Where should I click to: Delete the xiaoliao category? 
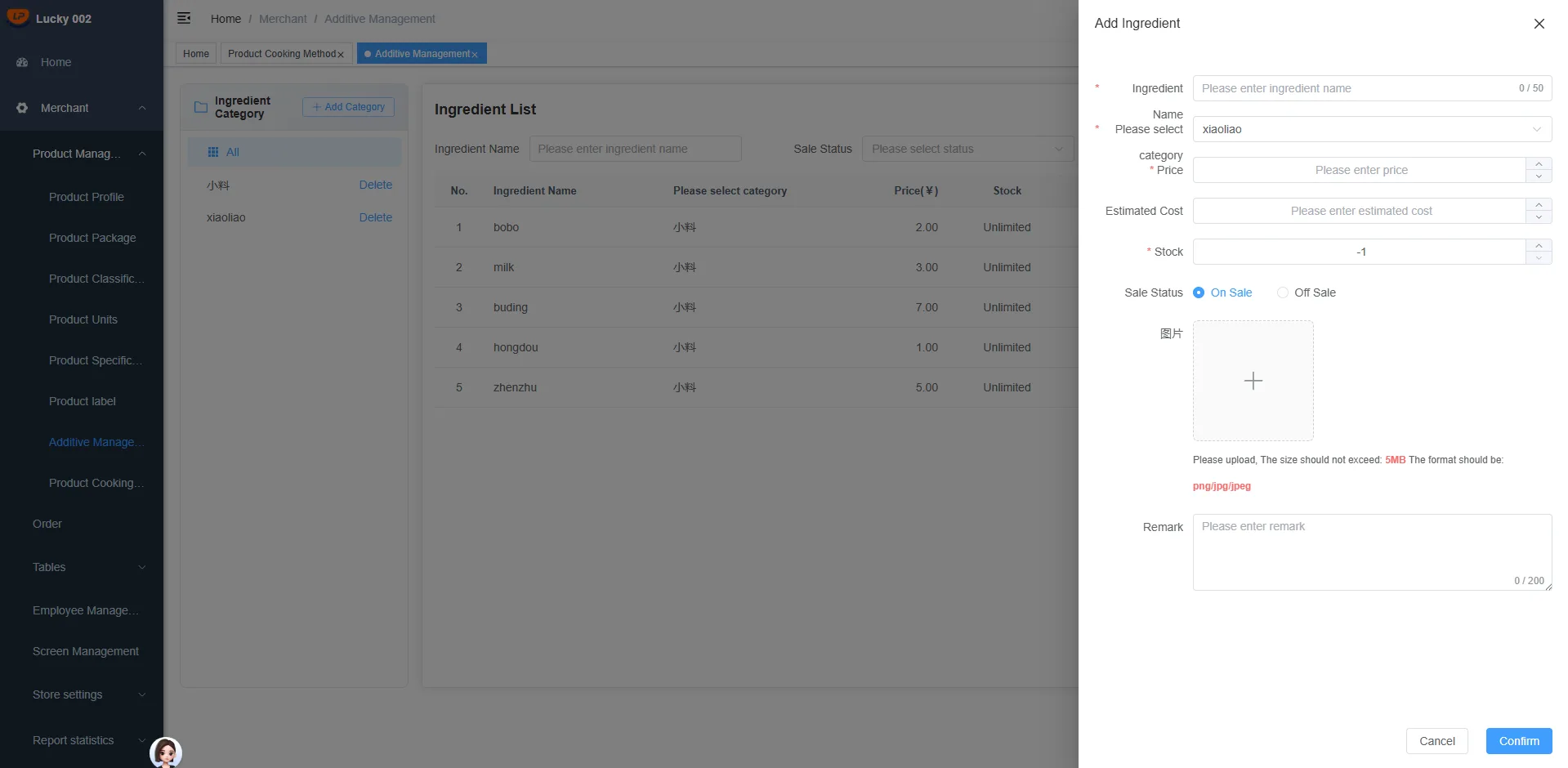pos(375,217)
